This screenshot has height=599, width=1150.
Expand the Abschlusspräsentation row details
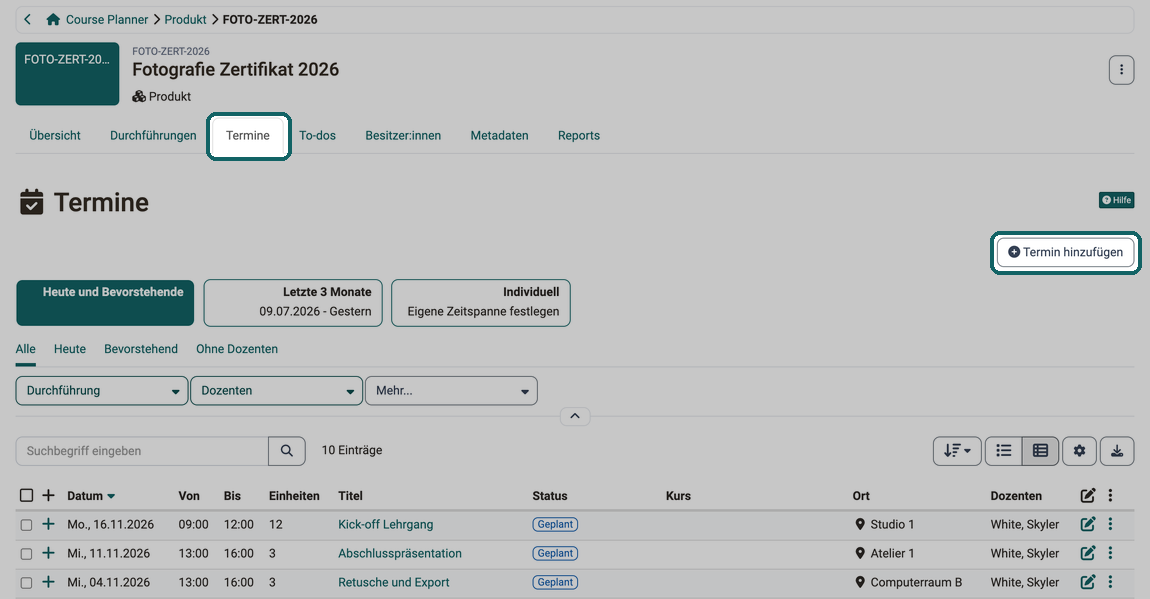pyautogui.click(x=48, y=553)
